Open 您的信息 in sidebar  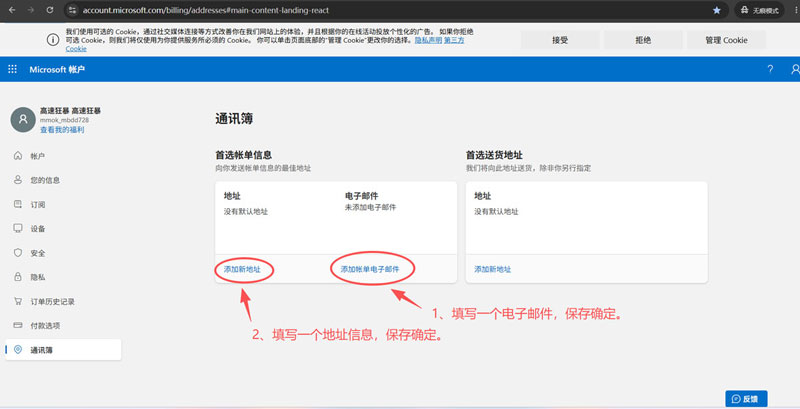tap(45, 180)
